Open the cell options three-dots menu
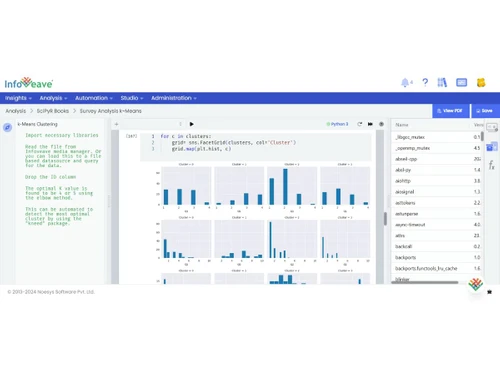This screenshot has height=375, width=500. [180, 124]
